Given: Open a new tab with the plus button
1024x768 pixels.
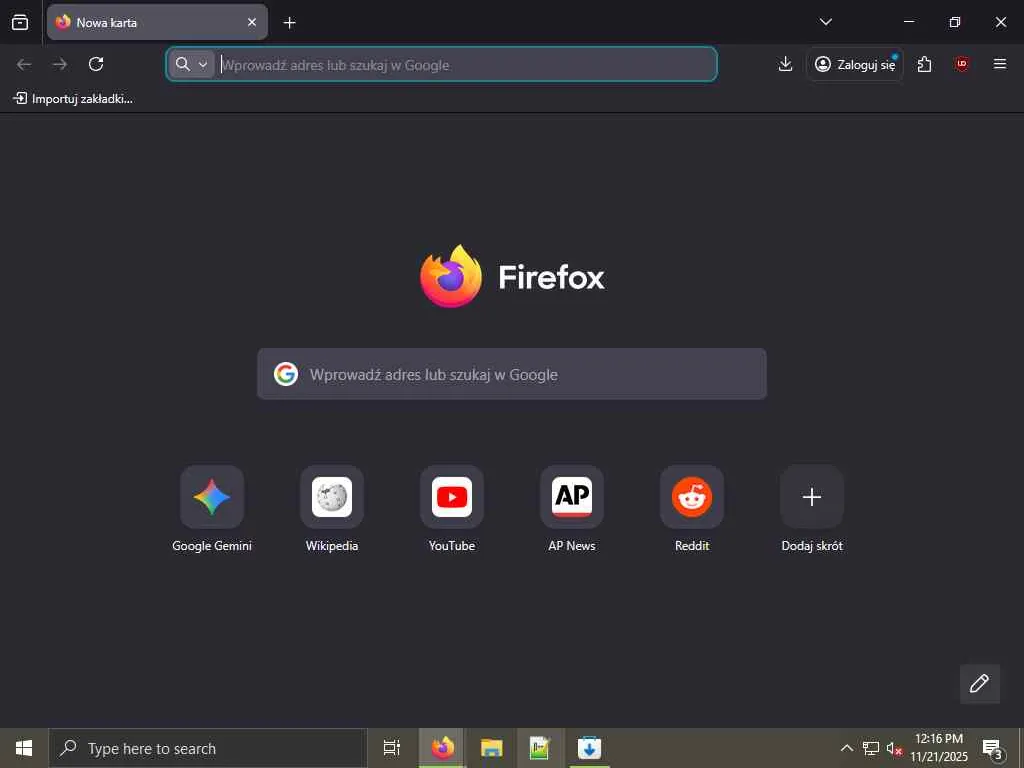Looking at the screenshot, I should click(289, 23).
